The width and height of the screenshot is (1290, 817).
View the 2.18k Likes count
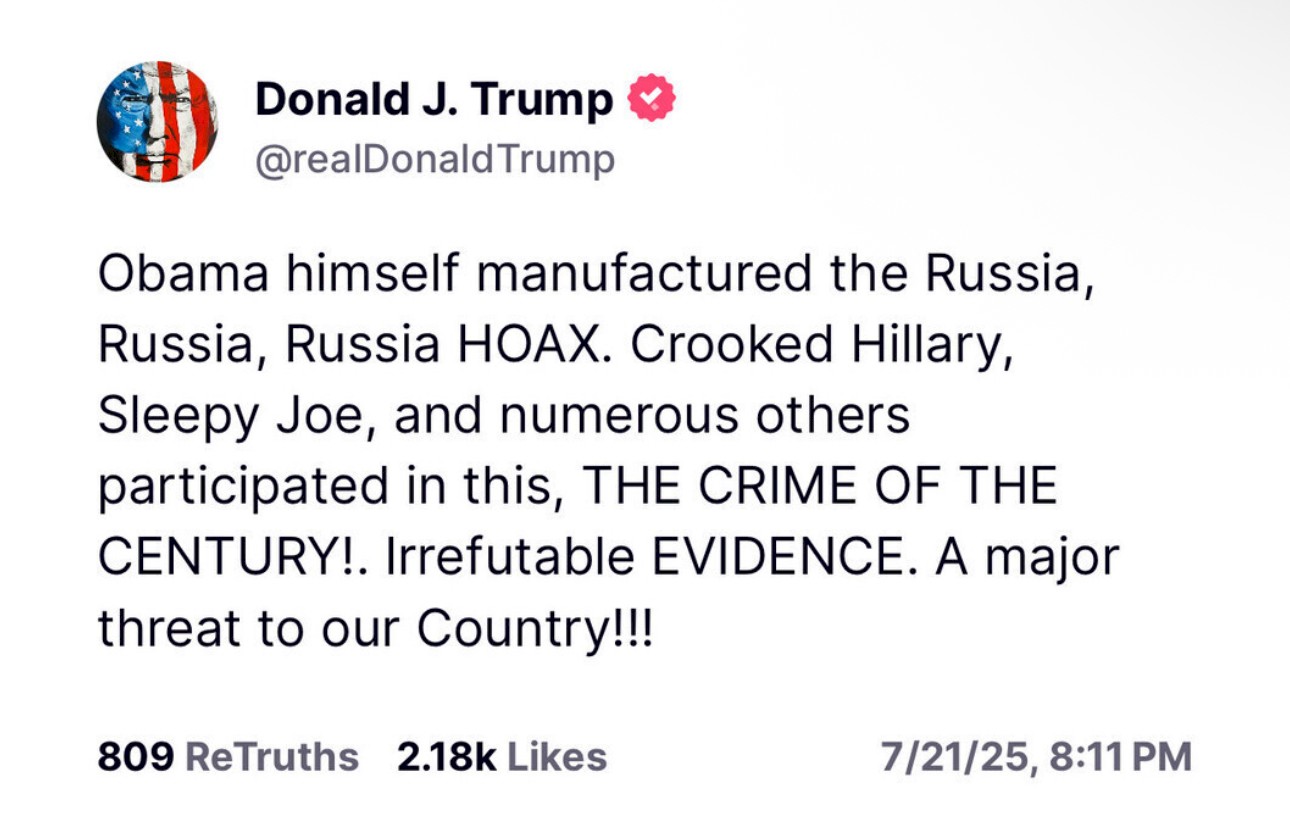(446, 757)
